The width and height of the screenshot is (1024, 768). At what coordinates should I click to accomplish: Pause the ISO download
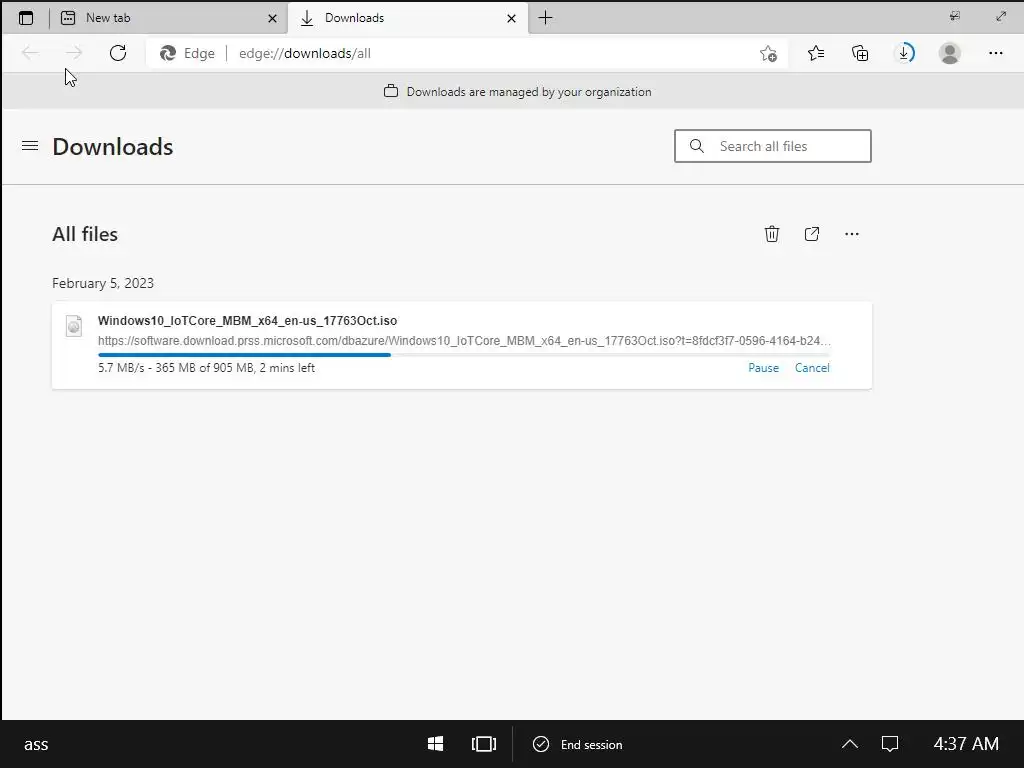(x=763, y=368)
